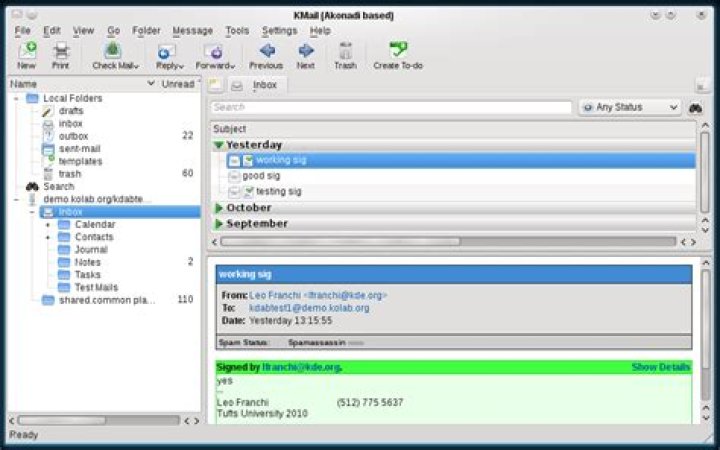The image size is (720, 450).
Task: Open the Settings menu
Action: point(279,31)
